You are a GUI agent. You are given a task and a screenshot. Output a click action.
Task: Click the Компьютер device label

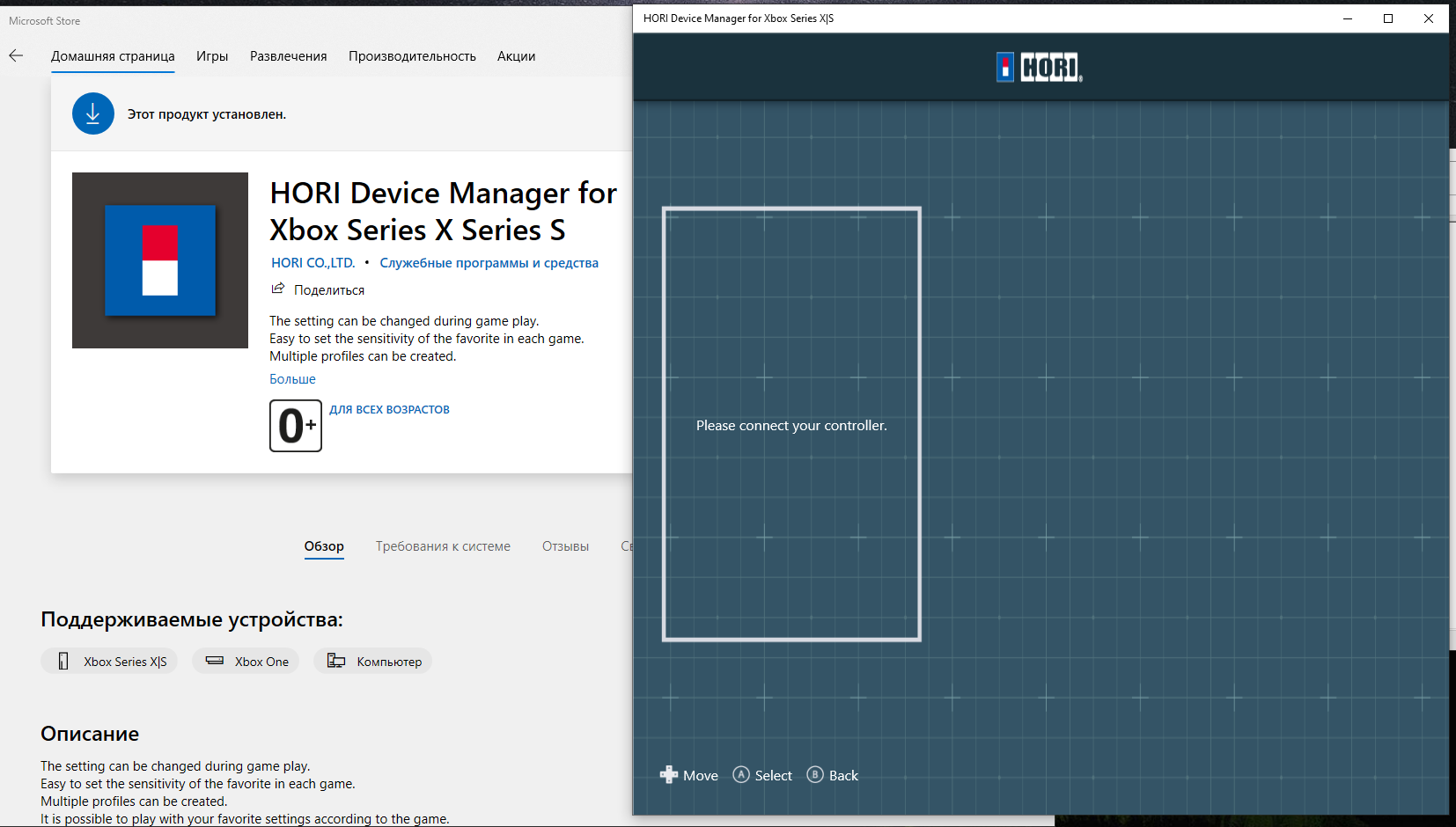click(x=389, y=662)
